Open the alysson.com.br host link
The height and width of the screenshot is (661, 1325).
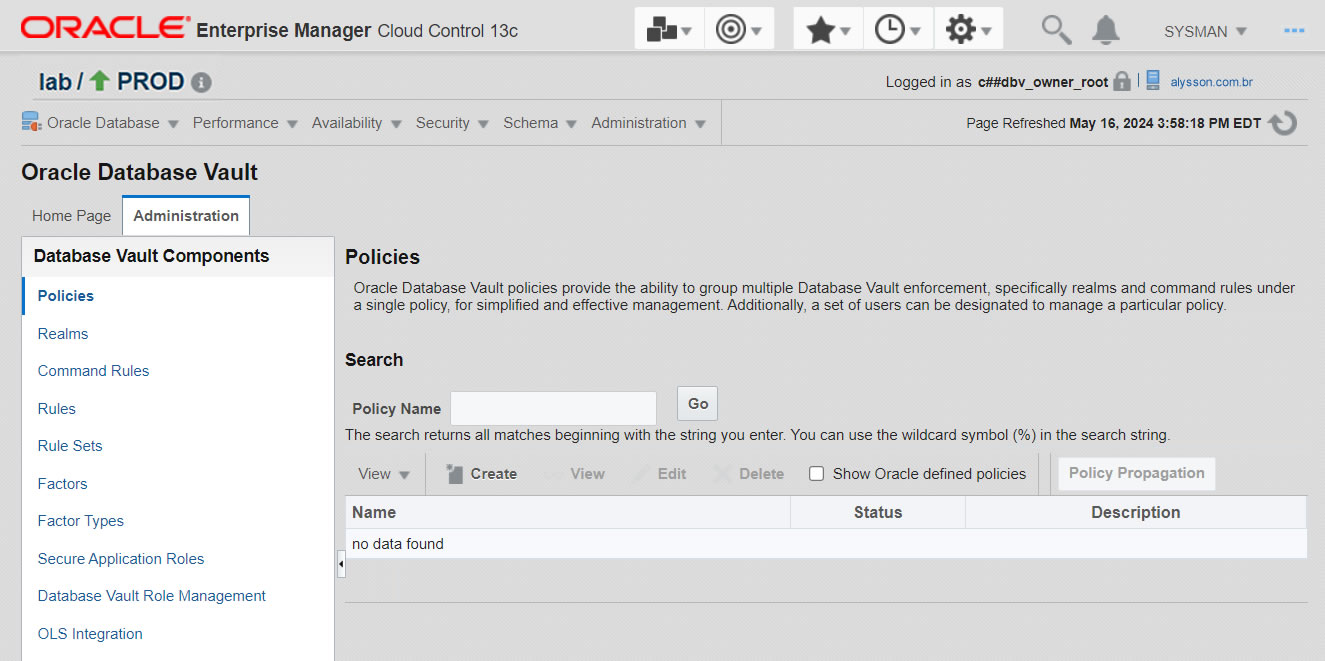1212,82
